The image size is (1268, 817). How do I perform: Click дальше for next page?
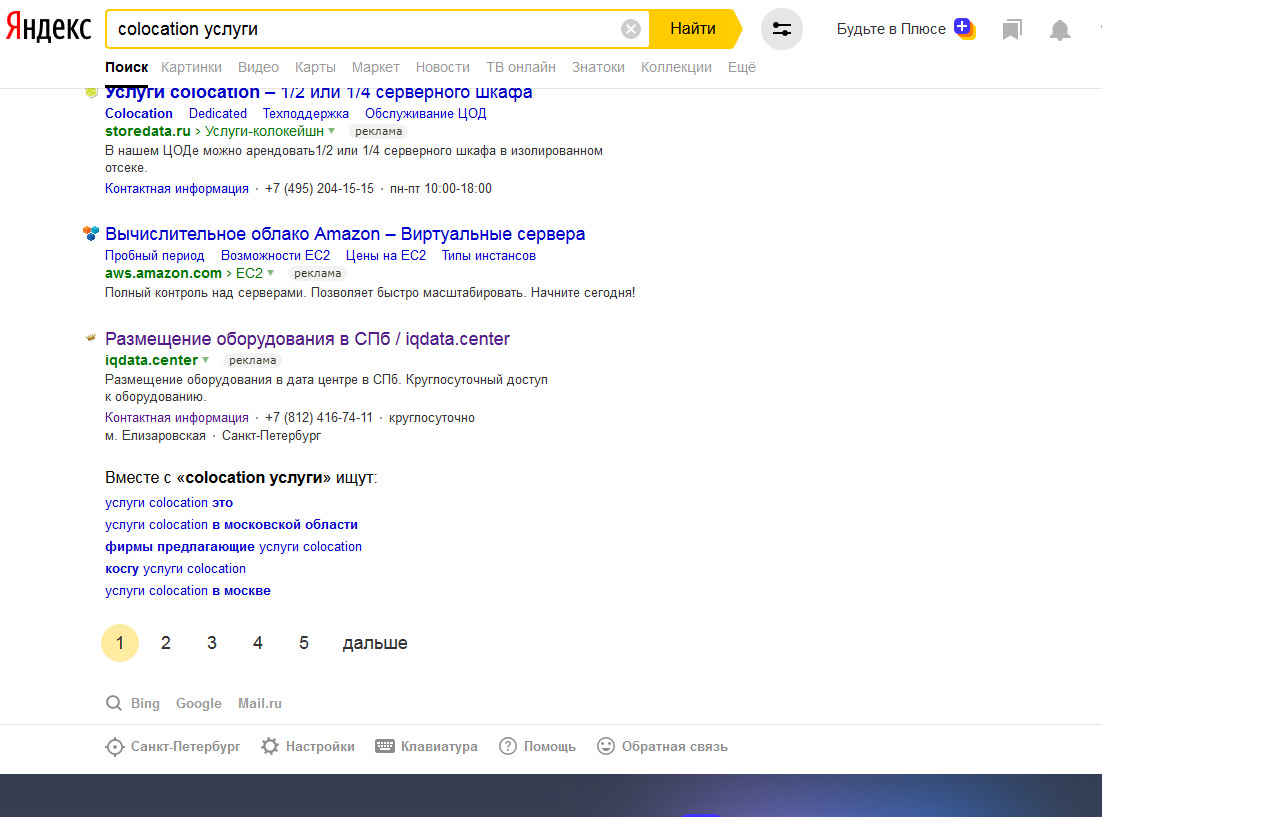click(x=375, y=643)
